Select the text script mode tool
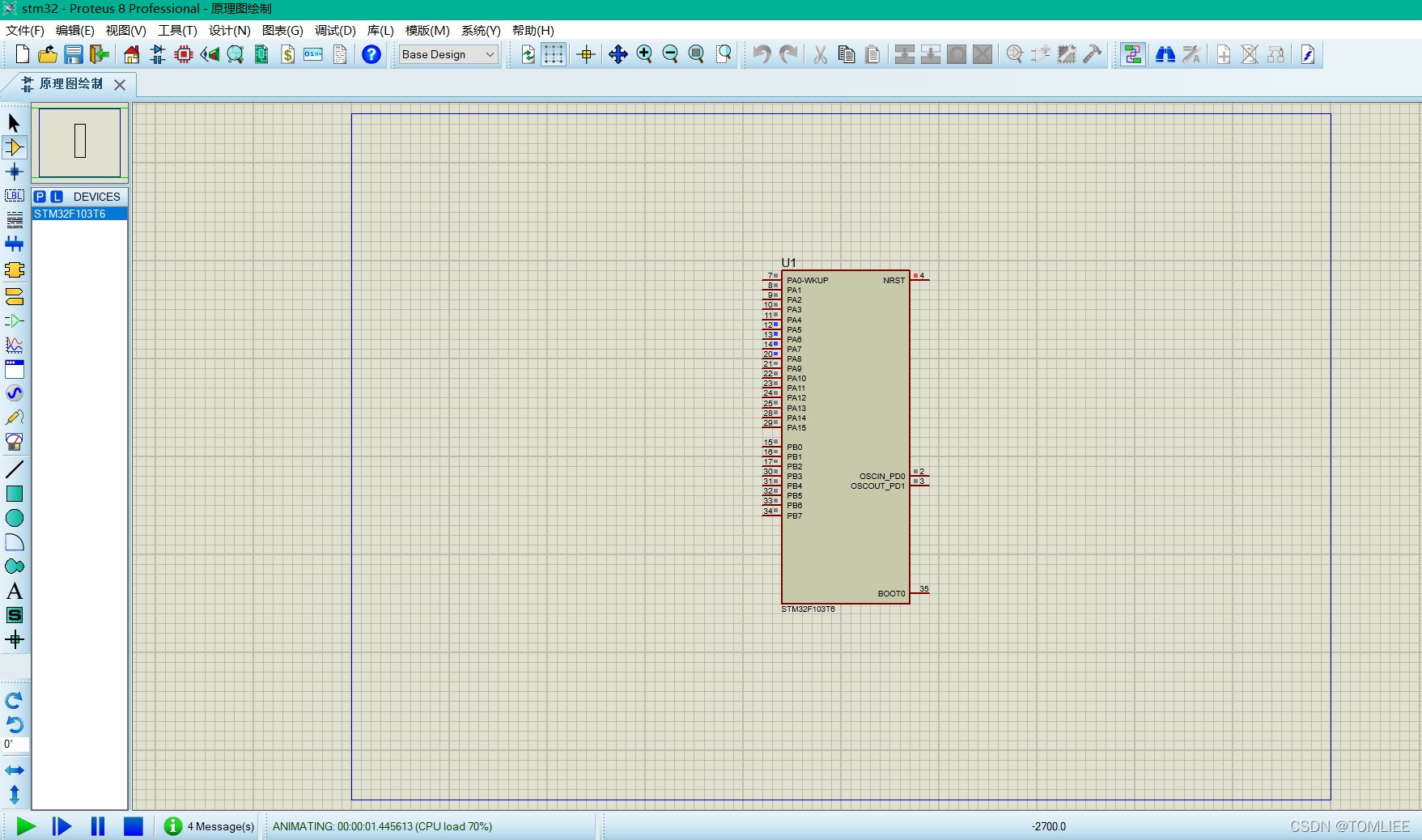 point(15,220)
